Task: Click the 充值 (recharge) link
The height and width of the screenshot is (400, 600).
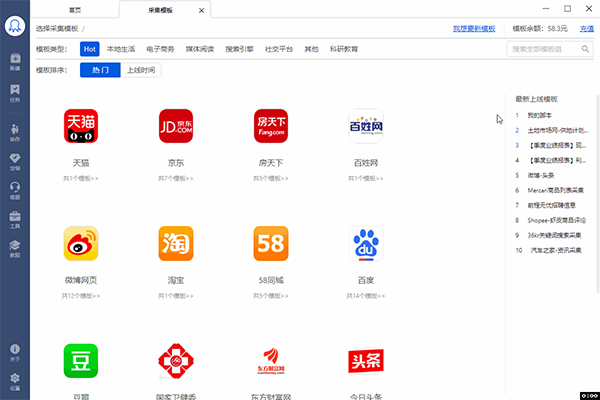Action: [x=586, y=29]
